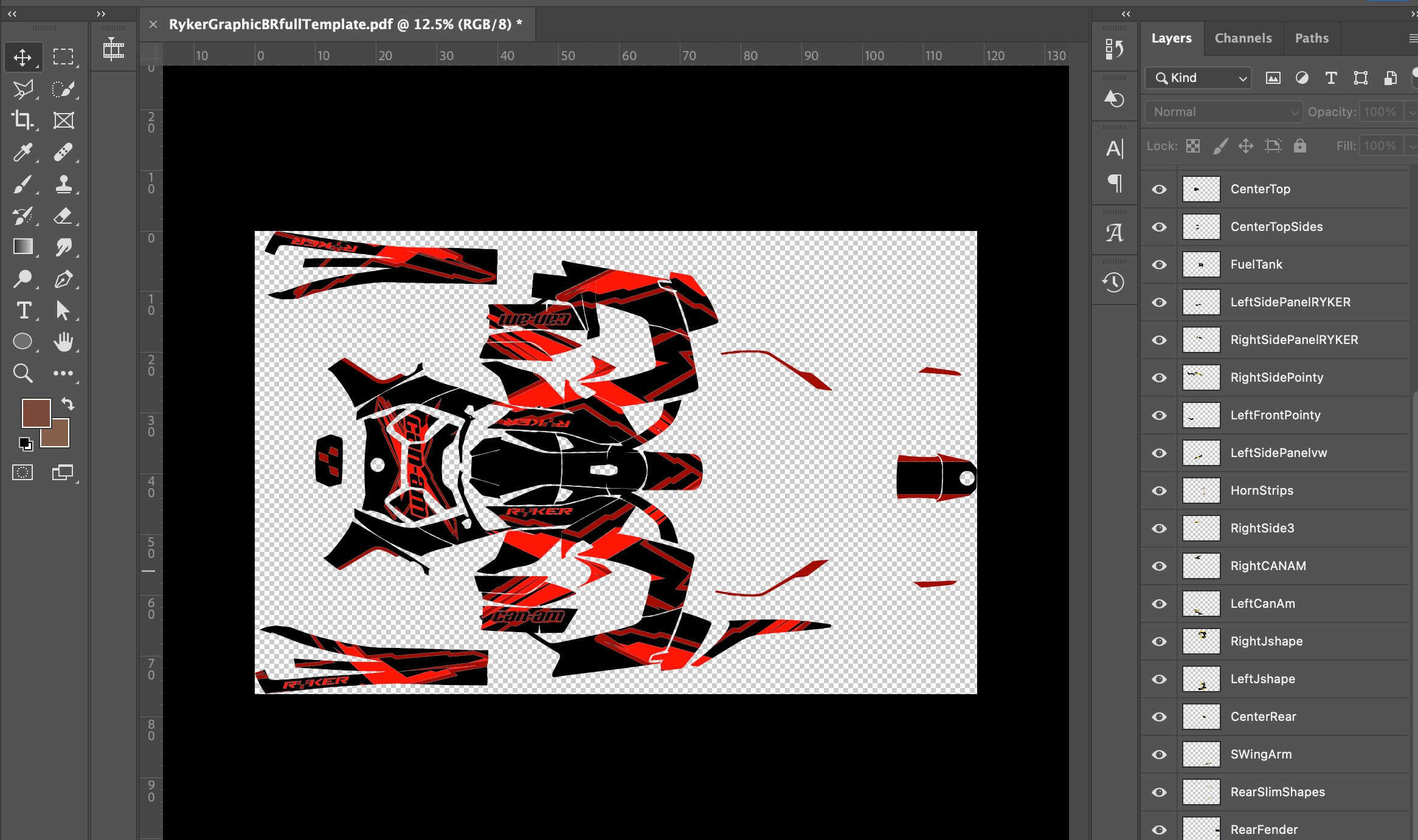Viewport: 1418px width, 840px height.
Task: Select the Layers tab
Action: coord(1171,38)
